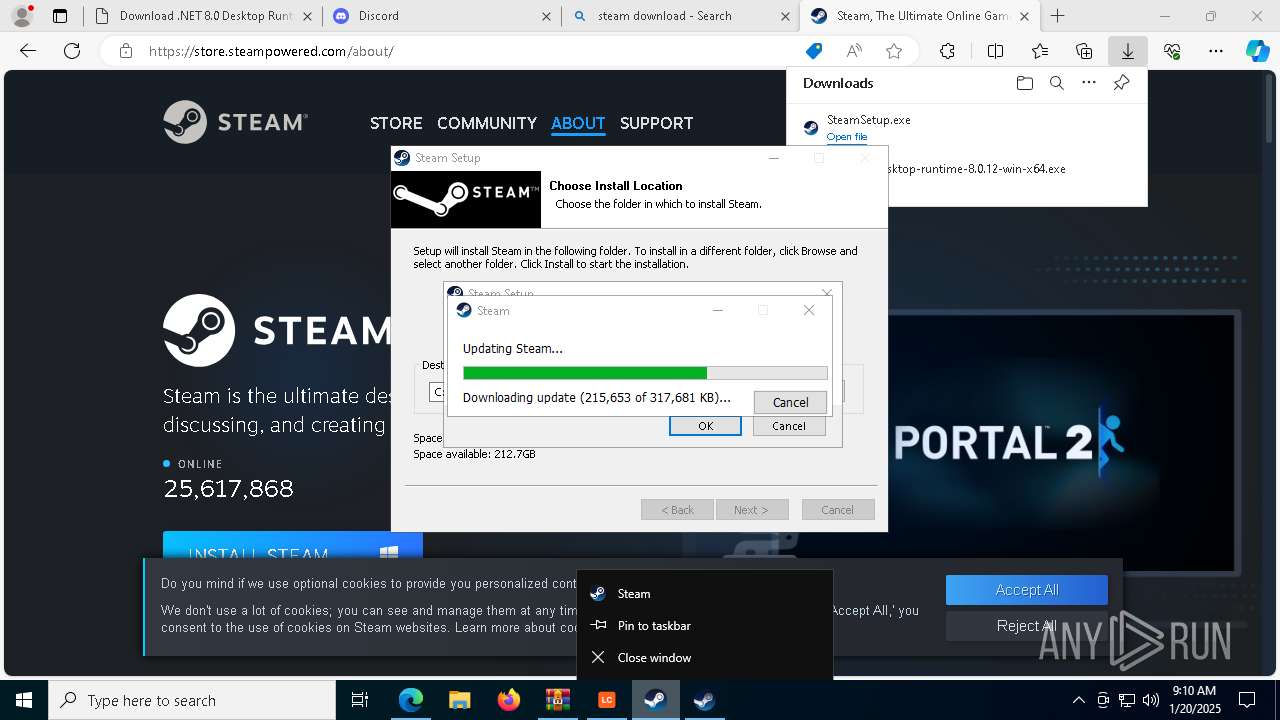Image resolution: width=1280 pixels, height=720 pixels.
Task: Open the orange LC app on taskbar
Action: 606,700
